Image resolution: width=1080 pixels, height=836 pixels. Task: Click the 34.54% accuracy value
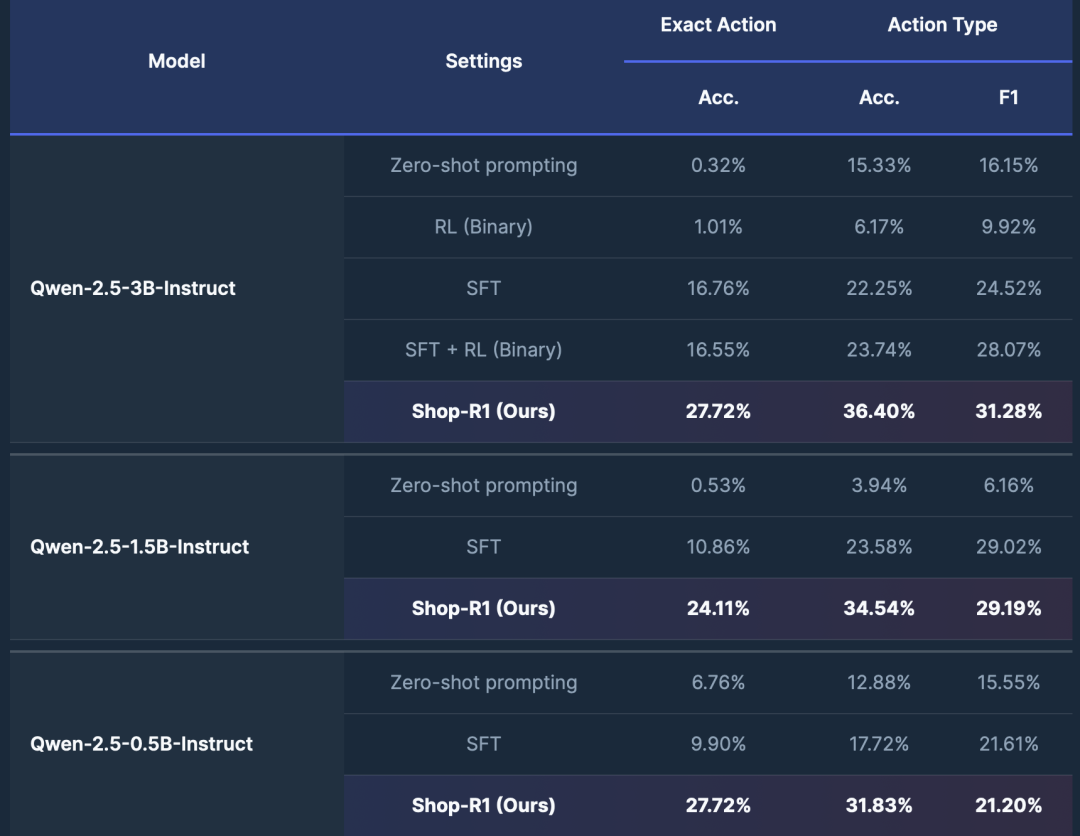(879, 608)
